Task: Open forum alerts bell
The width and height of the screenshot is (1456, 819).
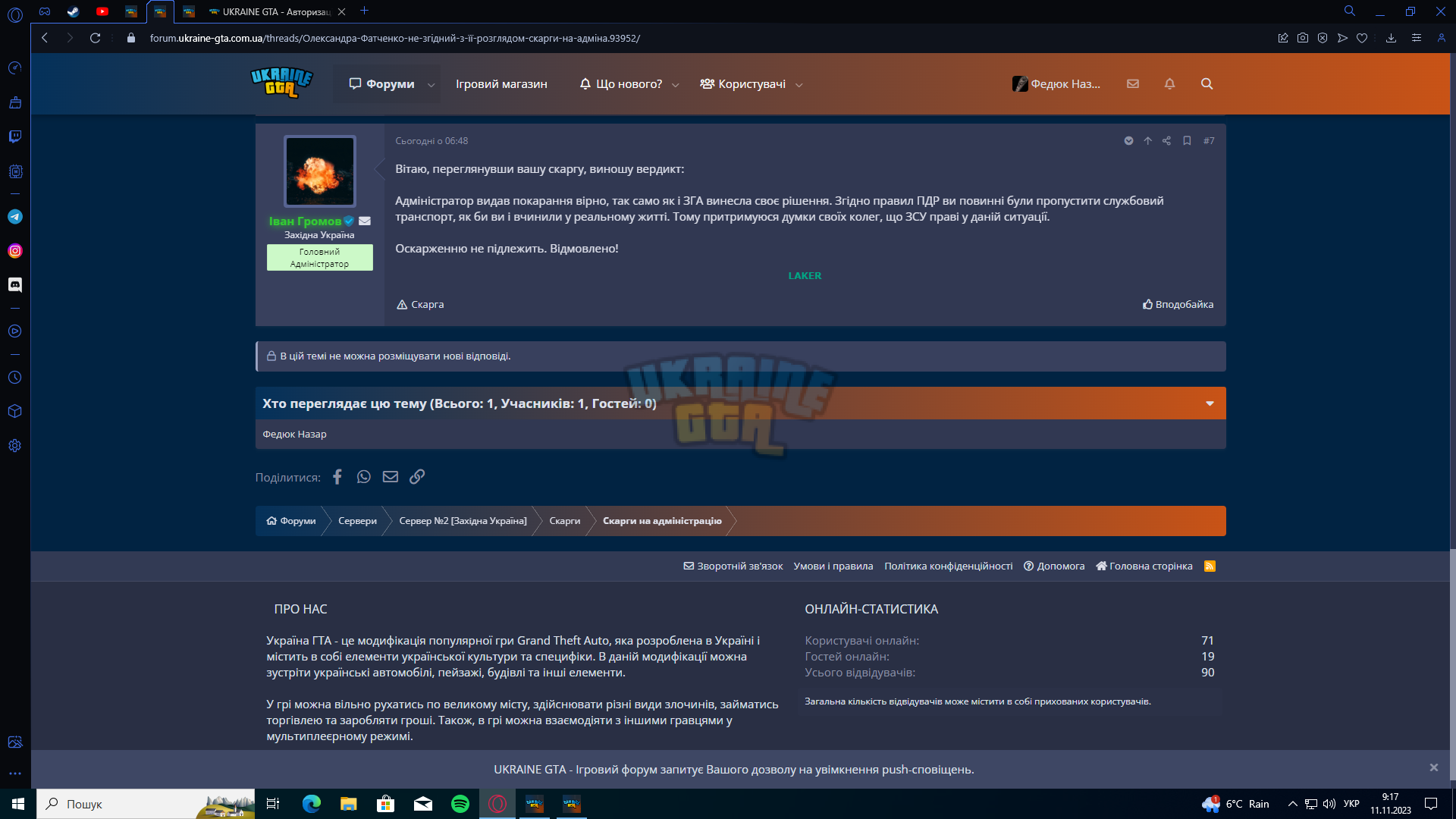Action: click(x=1169, y=84)
